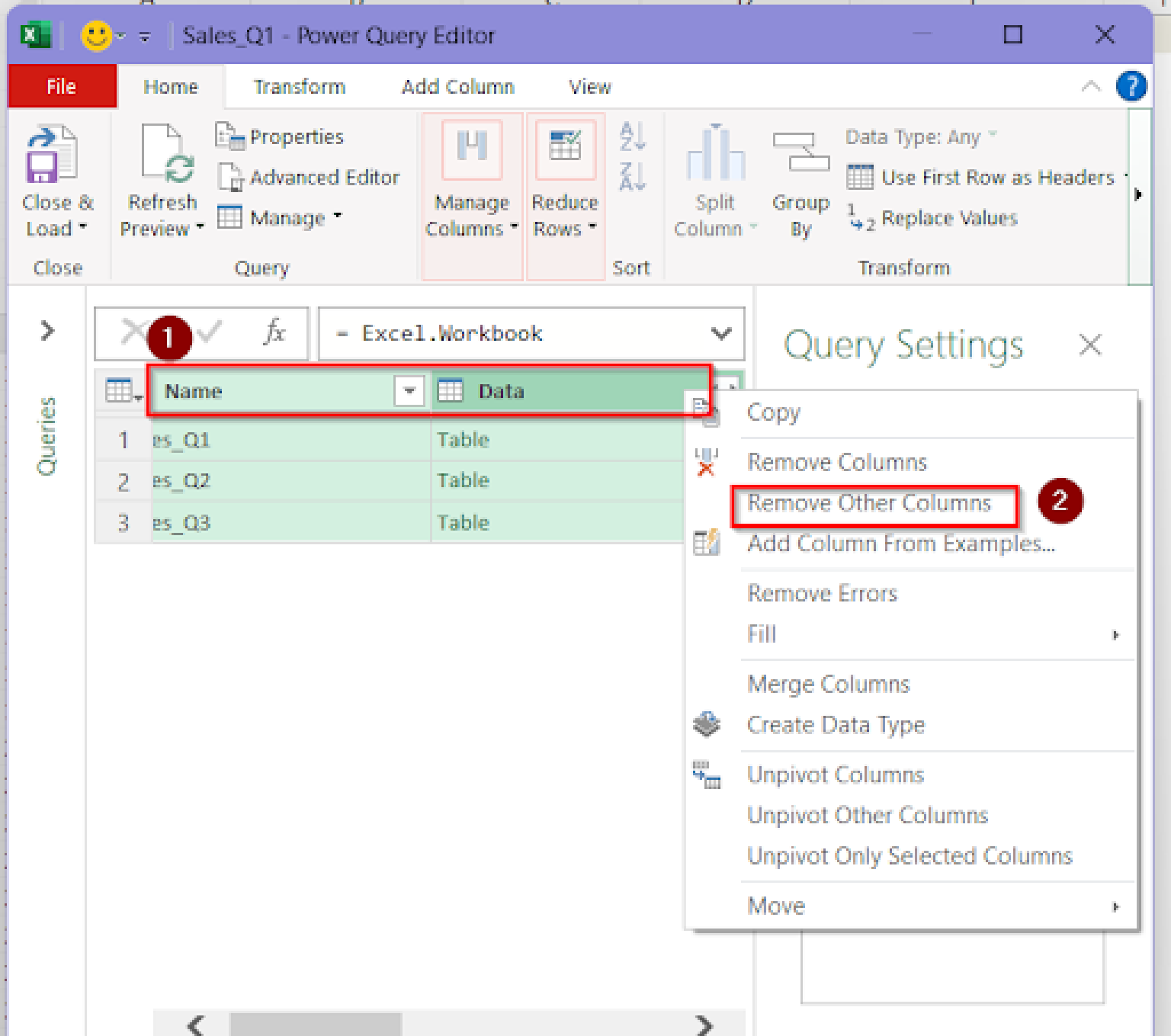Open the Name column filter dropdown

[409, 390]
